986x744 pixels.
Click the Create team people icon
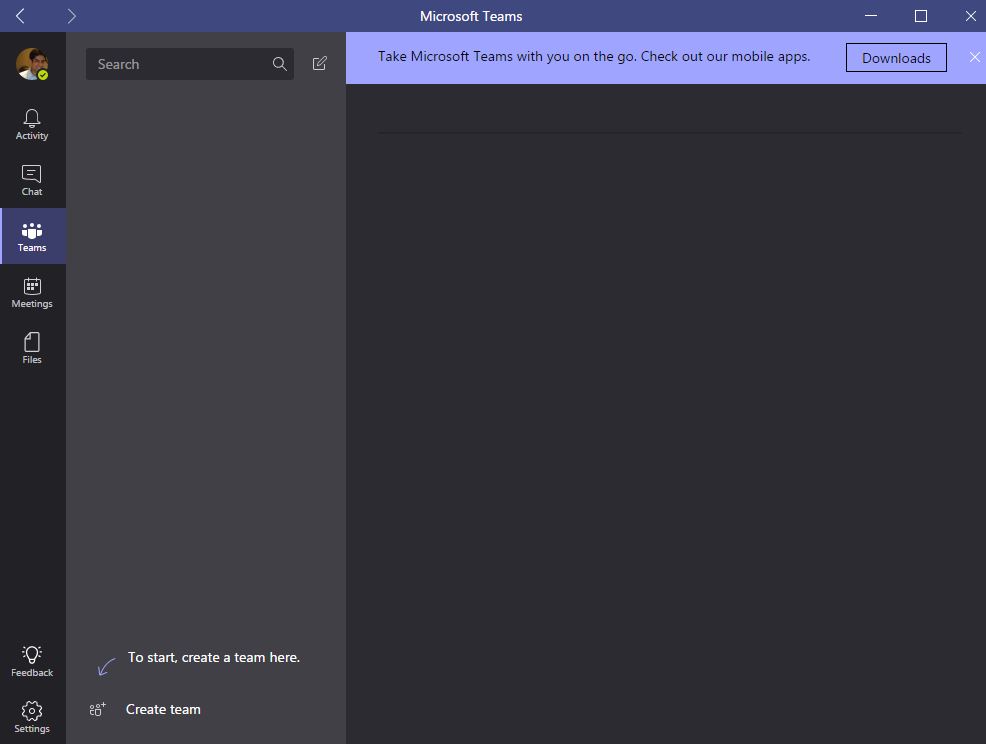[97, 709]
